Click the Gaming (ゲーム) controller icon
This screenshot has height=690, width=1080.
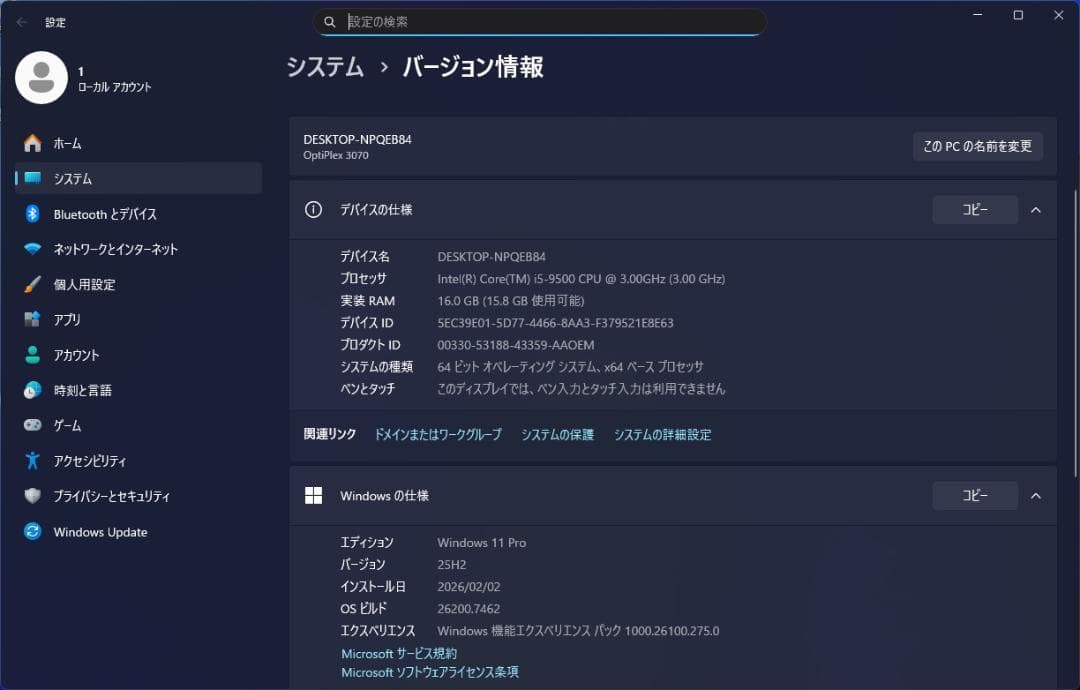pos(32,425)
